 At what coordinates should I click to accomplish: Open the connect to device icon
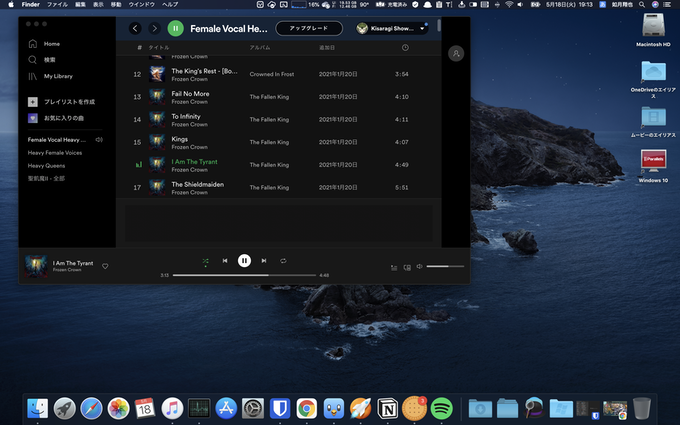(406, 267)
